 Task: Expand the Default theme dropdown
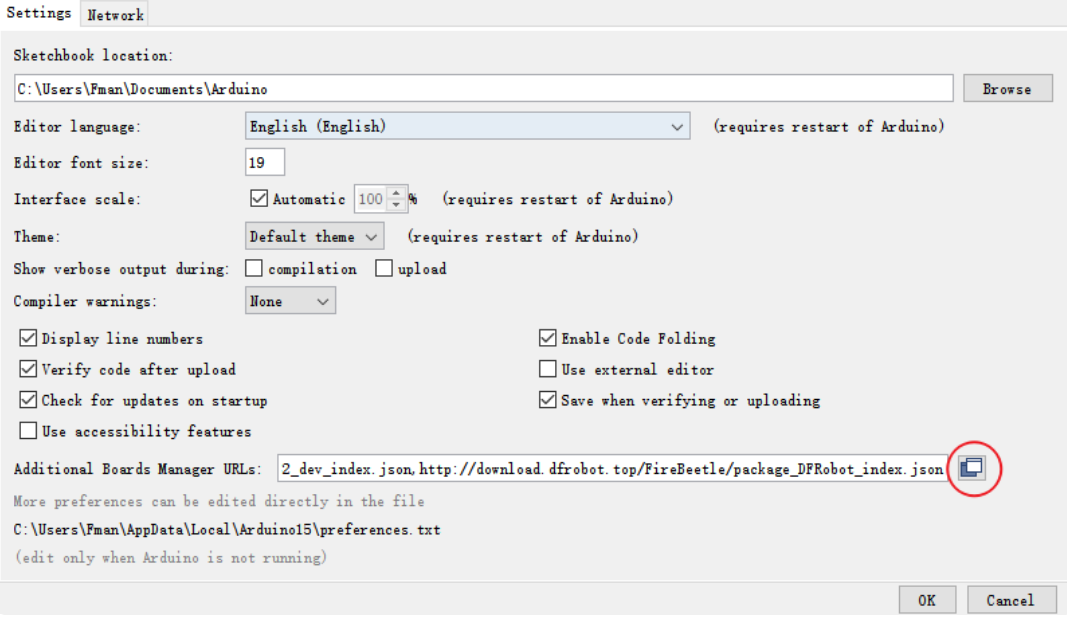pyautogui.click(x=314, y=236)
